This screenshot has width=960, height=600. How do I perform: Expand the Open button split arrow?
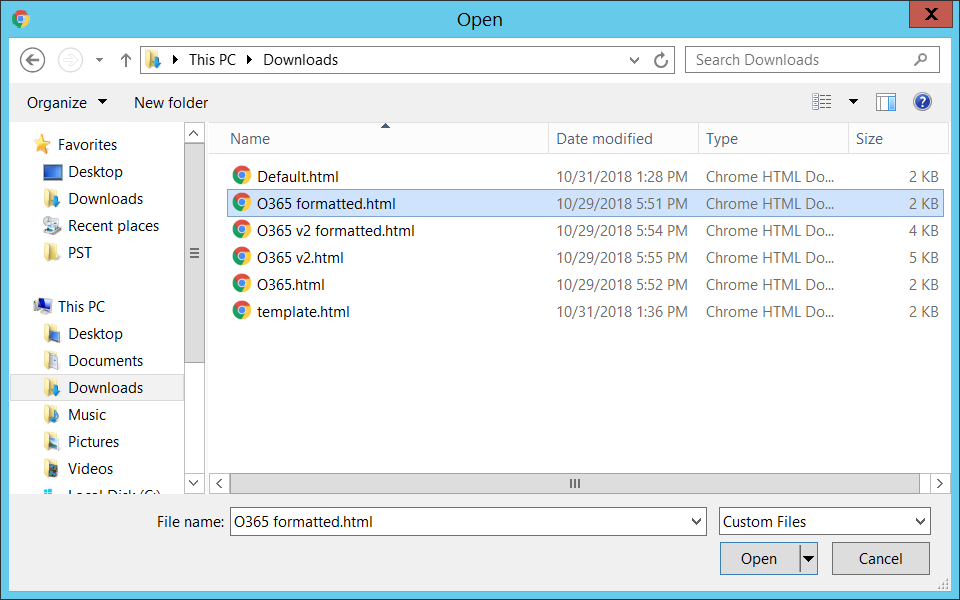tap(808, 559)
